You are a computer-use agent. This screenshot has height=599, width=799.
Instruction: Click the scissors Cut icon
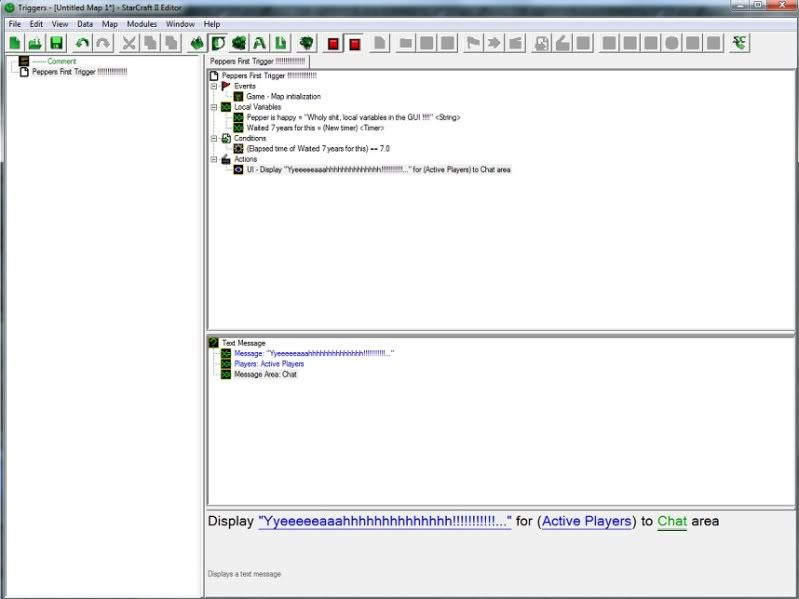pos(129,43)
